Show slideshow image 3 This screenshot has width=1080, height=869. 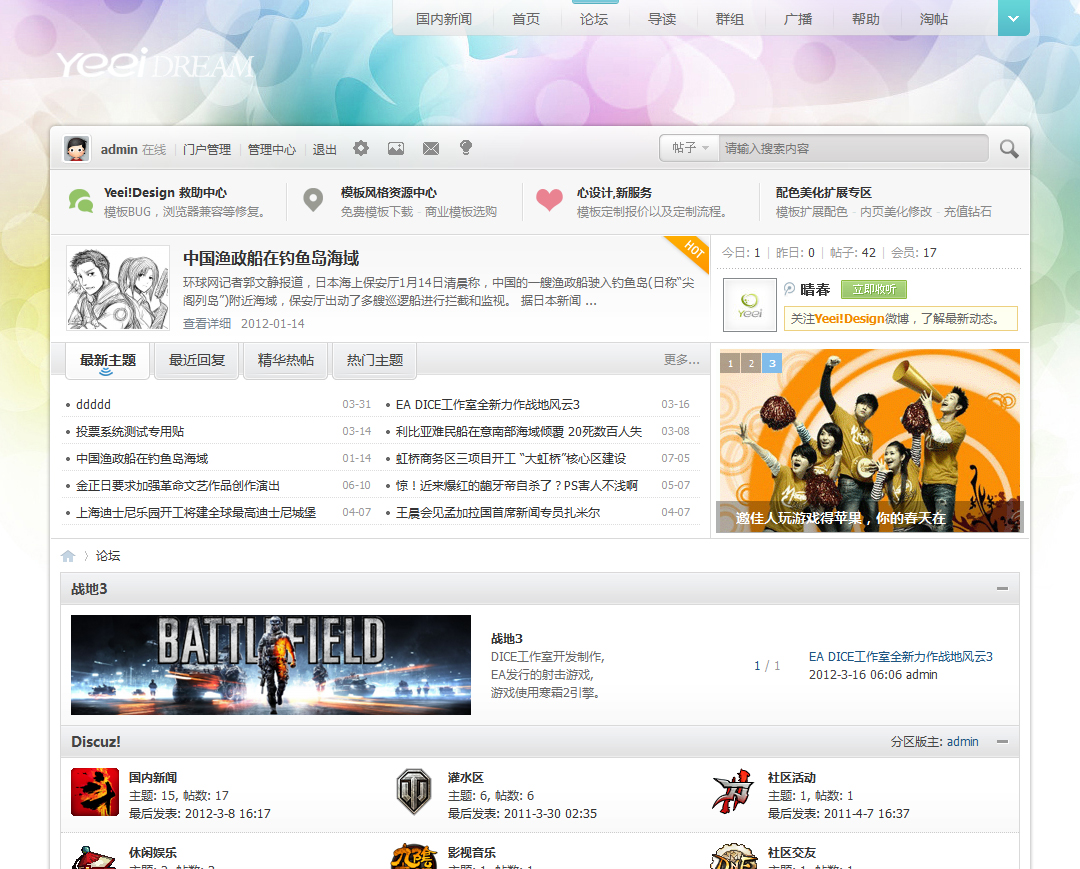point(772,363)
